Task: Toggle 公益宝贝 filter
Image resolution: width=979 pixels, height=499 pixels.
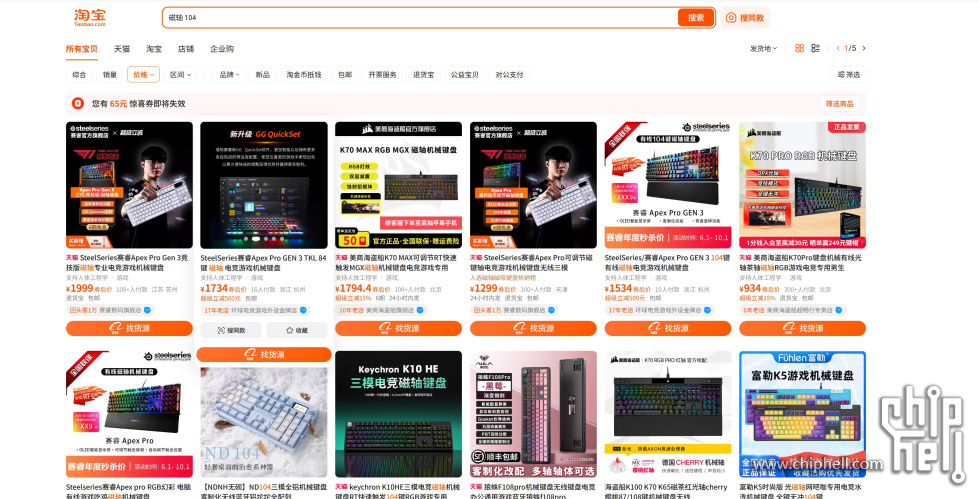Action: (x=465, y=74)
